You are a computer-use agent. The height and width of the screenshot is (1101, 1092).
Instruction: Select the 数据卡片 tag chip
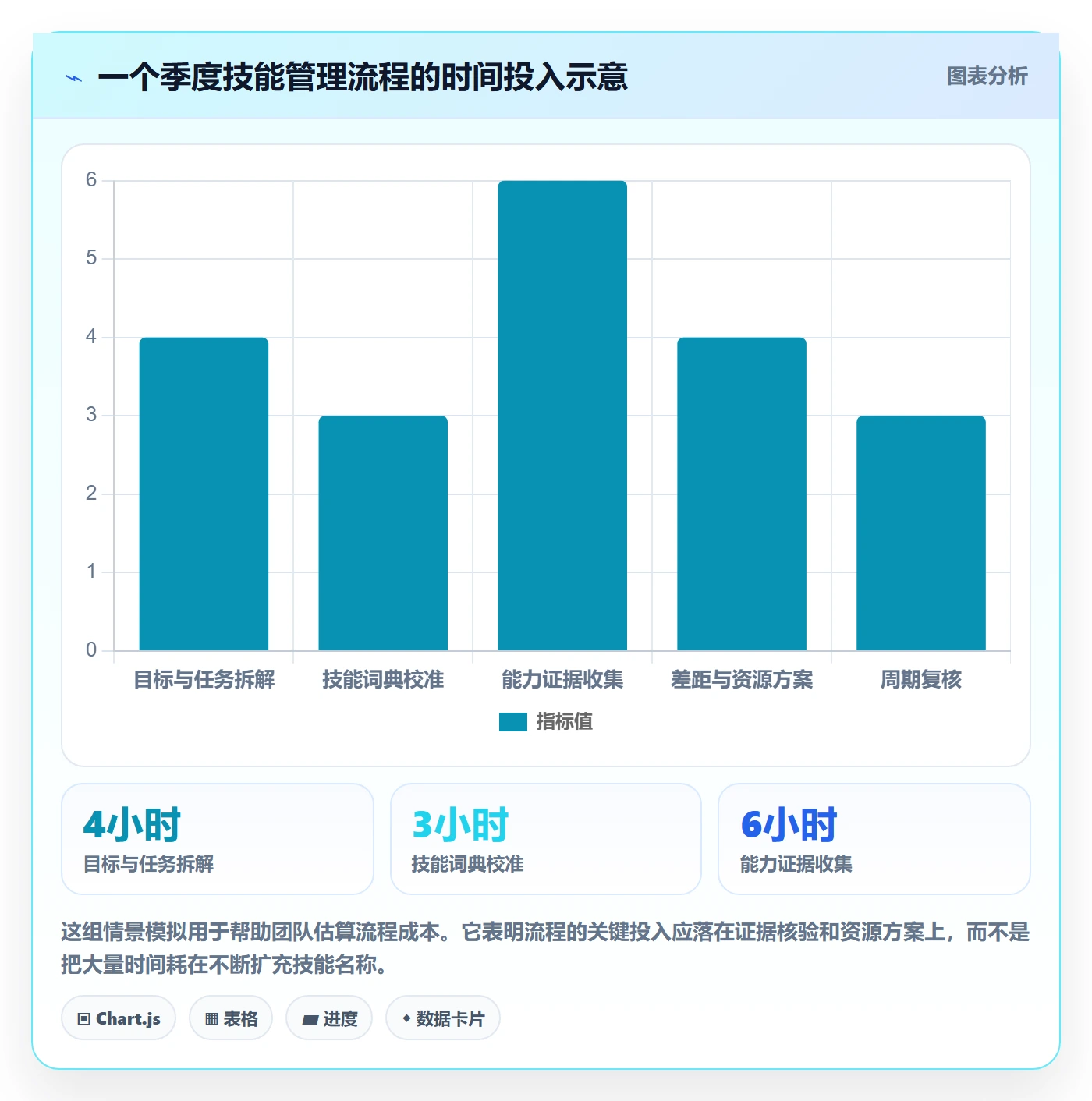click(443, 1018)
